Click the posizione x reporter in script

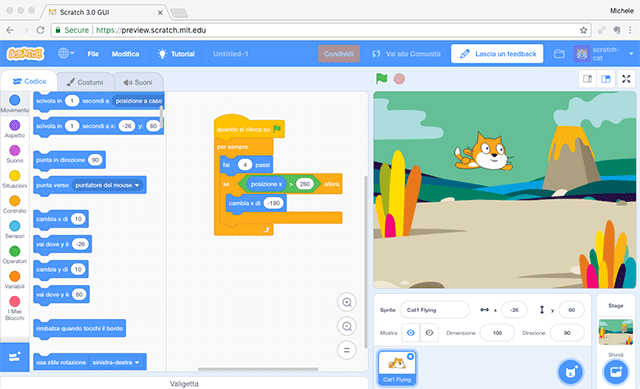coord(266,184)
